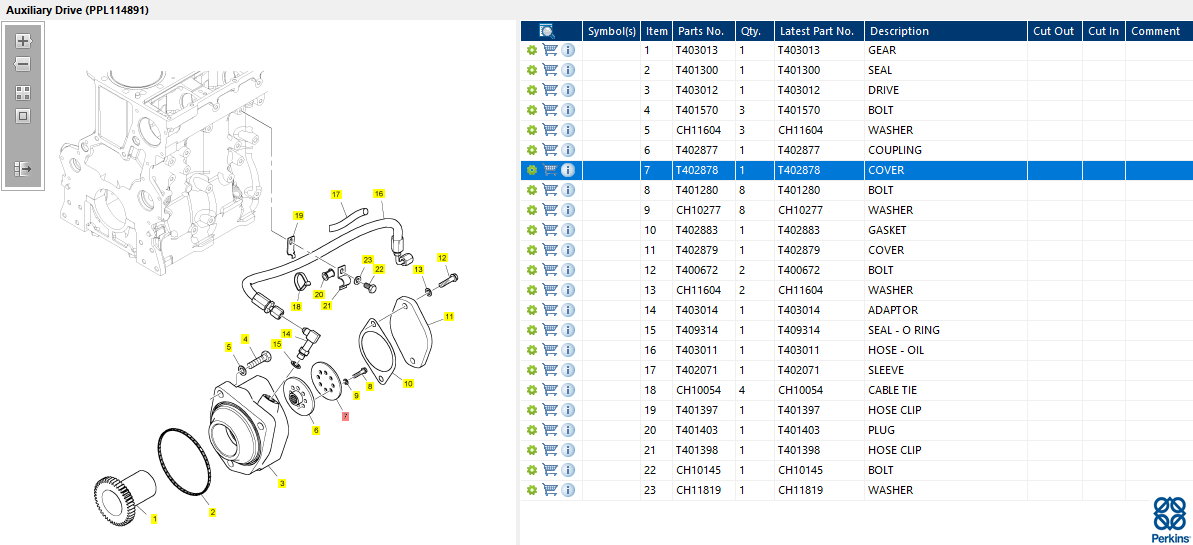Select callout 2 near the seal ring
The image size is (1193, 545).
point(212,512)
